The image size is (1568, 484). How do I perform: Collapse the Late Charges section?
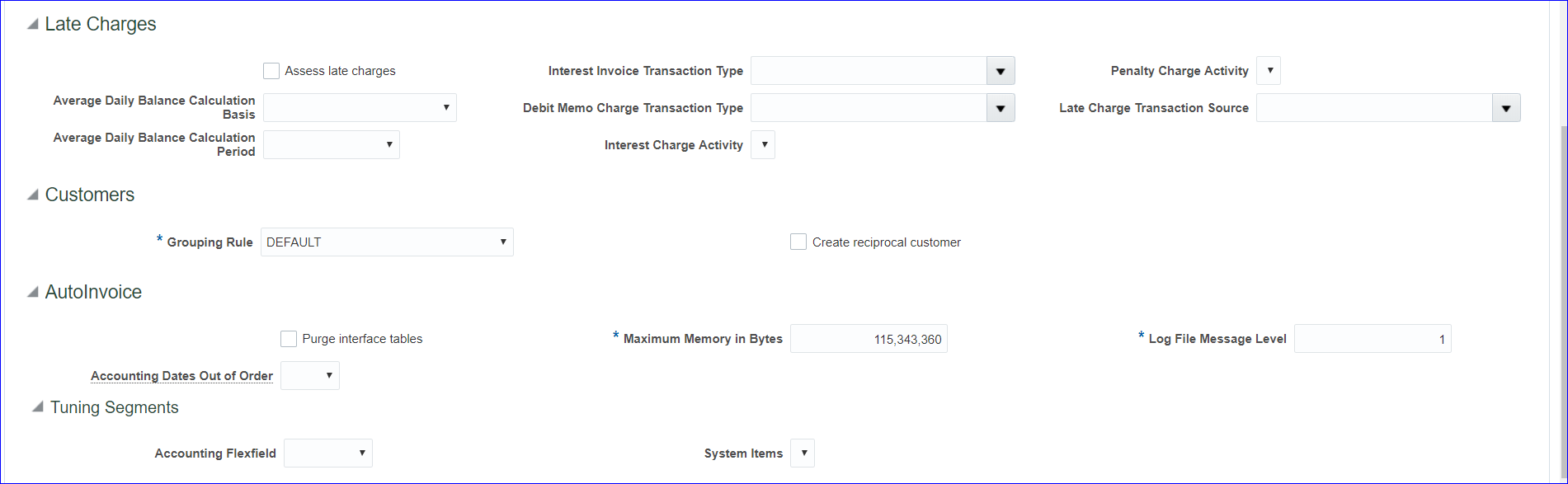pyautogui.click(x=33, y=25)
